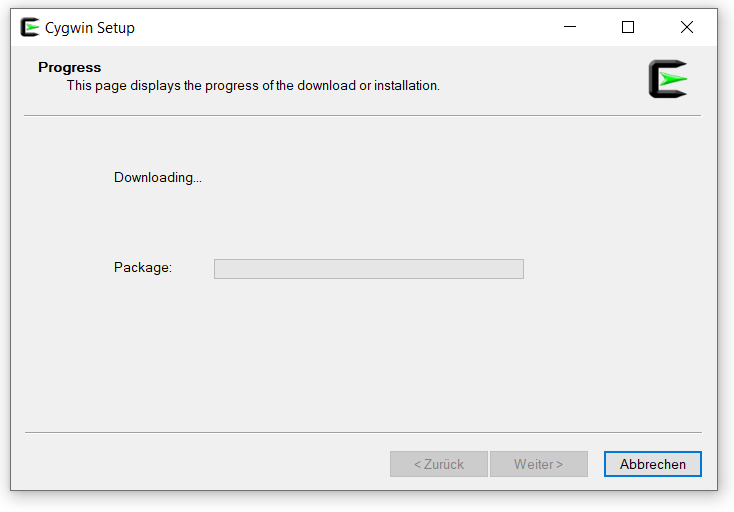Click the Package progress bar
The image size is (734, 512).
click(368, 269)
